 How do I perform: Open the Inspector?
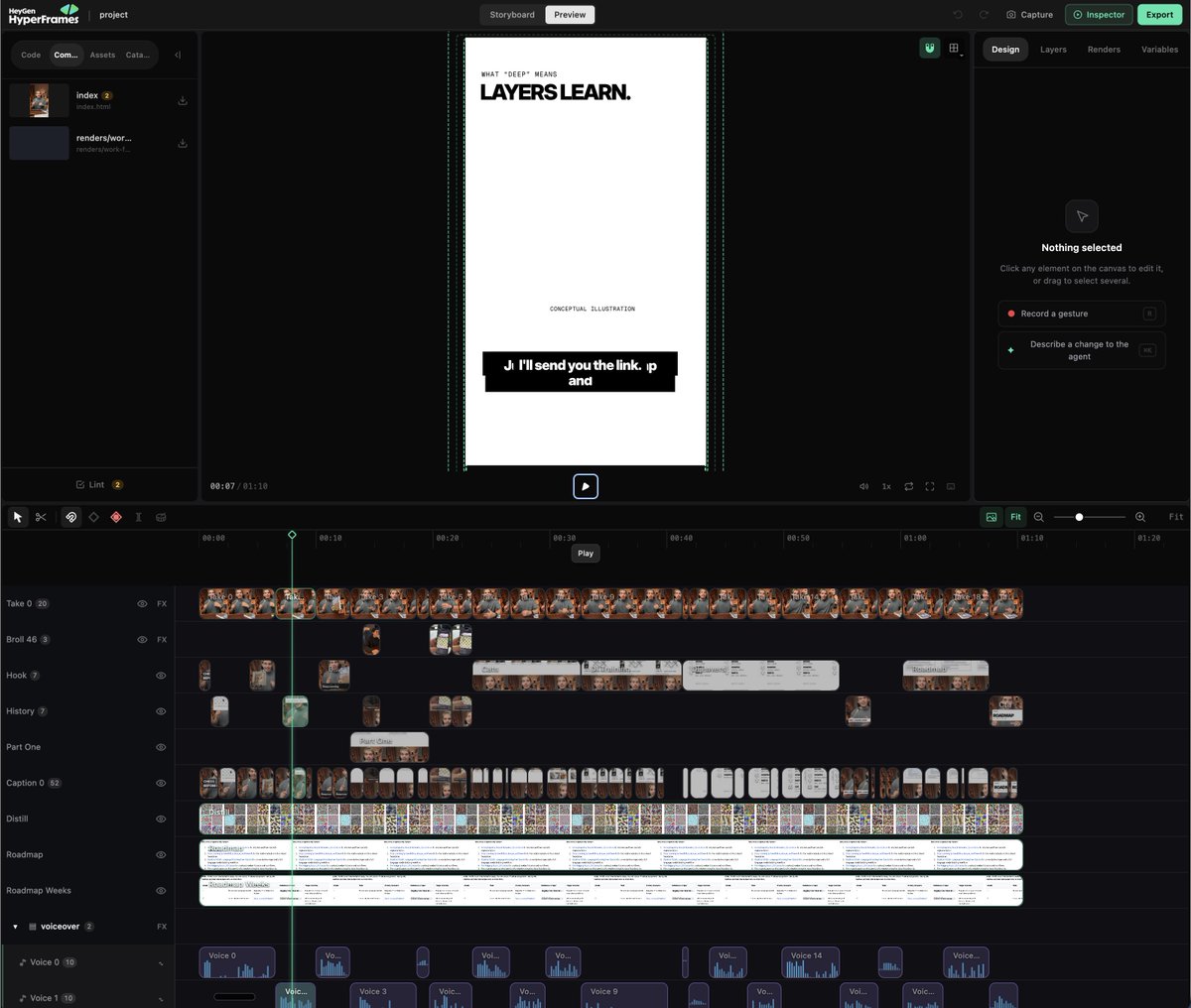click(1099, 15)
